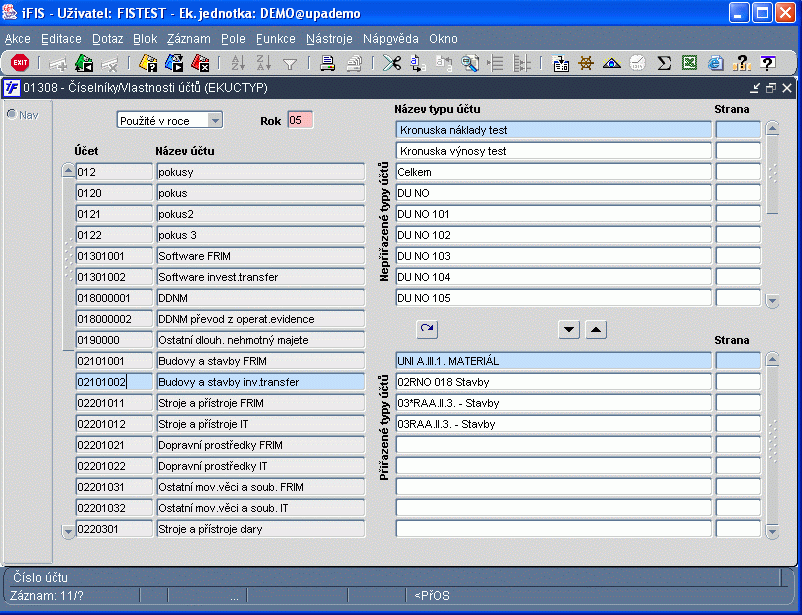
Task: Open the Nástroje menu
Action: click(329, 39)
